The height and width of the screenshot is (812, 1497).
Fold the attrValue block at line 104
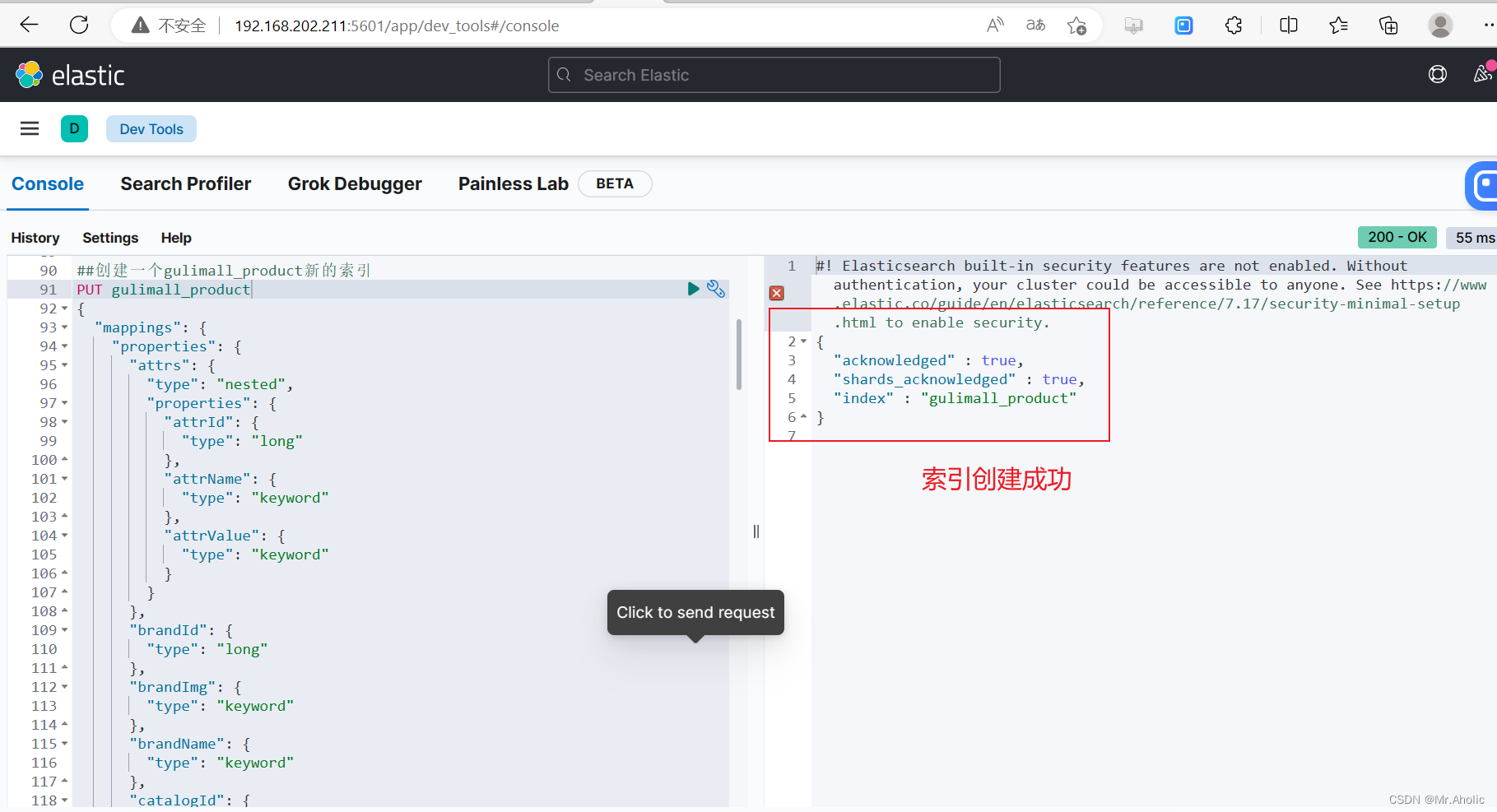tap(65, 536)
